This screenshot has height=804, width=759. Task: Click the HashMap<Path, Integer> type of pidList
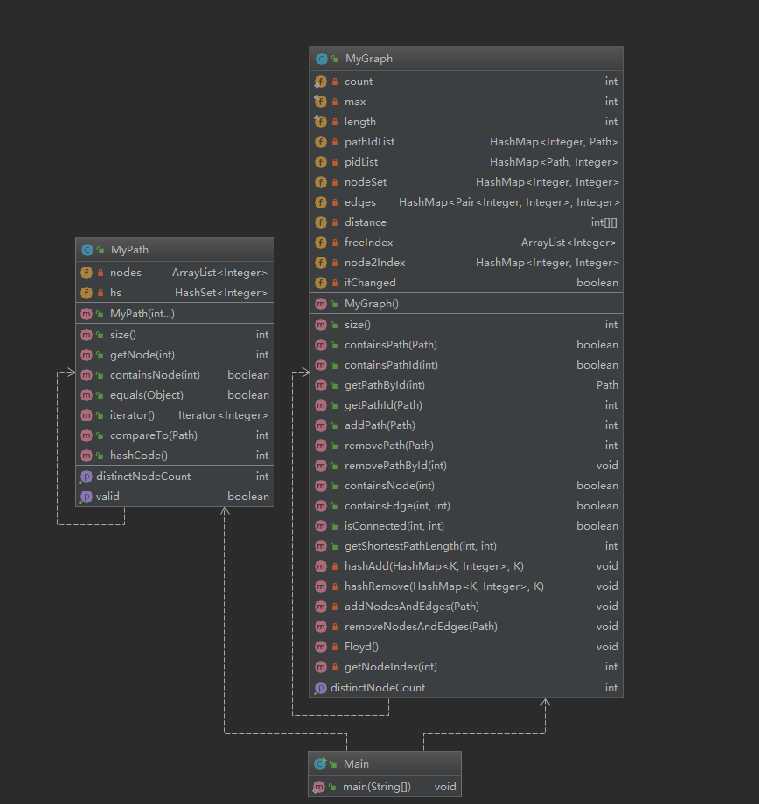[x=554, y=162]
